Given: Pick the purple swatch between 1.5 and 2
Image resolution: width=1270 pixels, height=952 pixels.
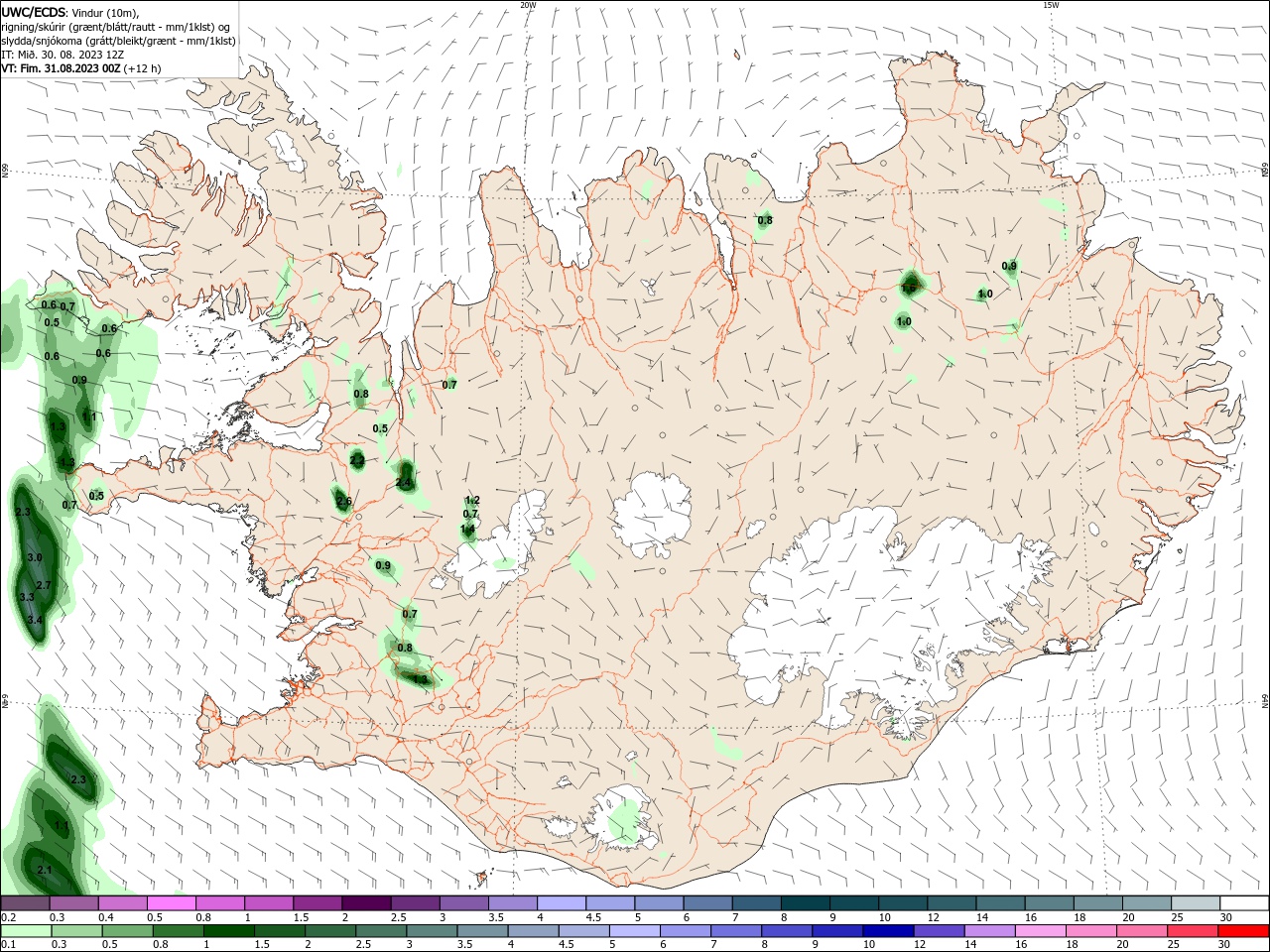Looking at the screenshot, I should pos(317,903).
